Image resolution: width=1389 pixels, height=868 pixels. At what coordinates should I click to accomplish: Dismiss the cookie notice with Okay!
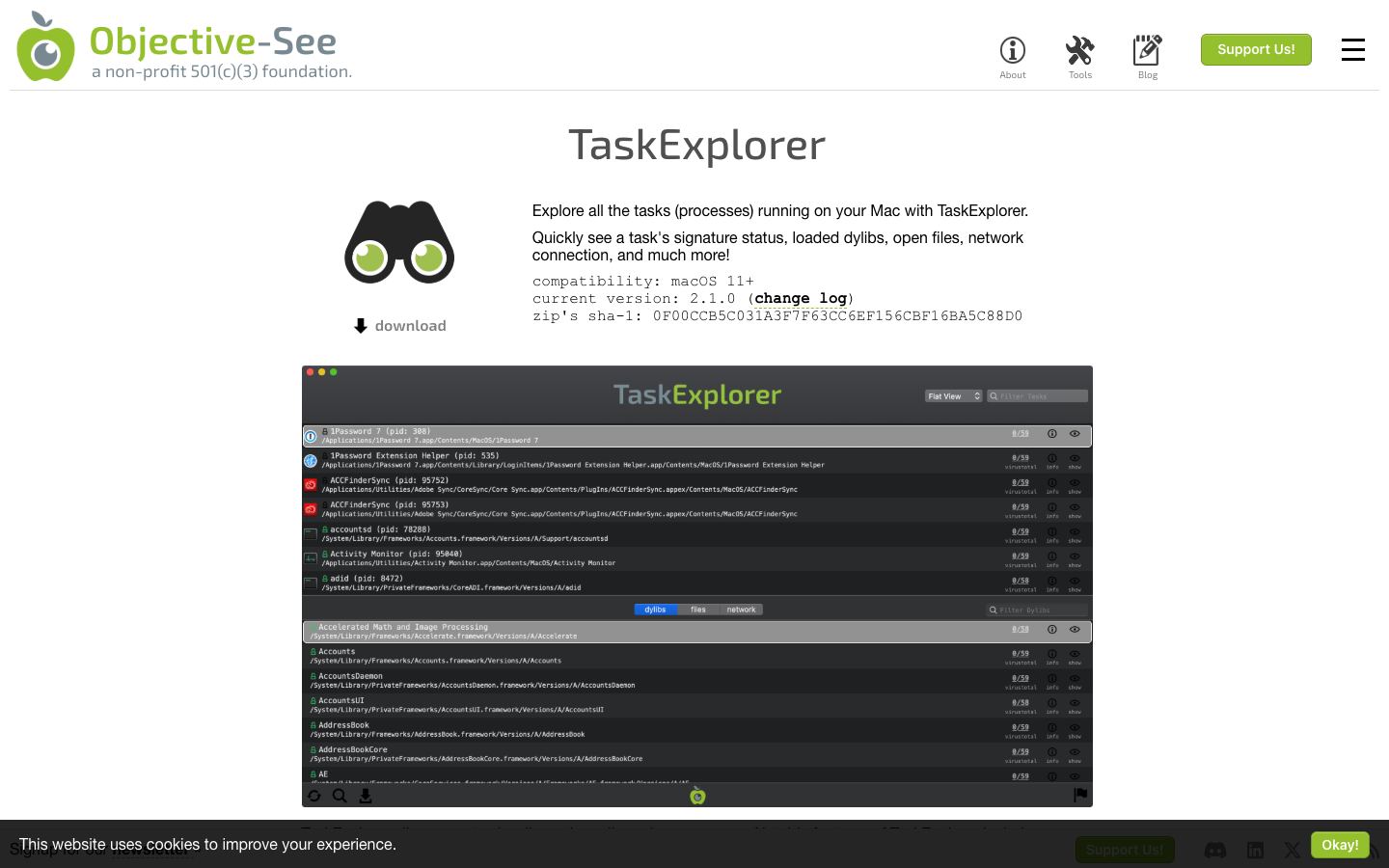point(1340,845)
